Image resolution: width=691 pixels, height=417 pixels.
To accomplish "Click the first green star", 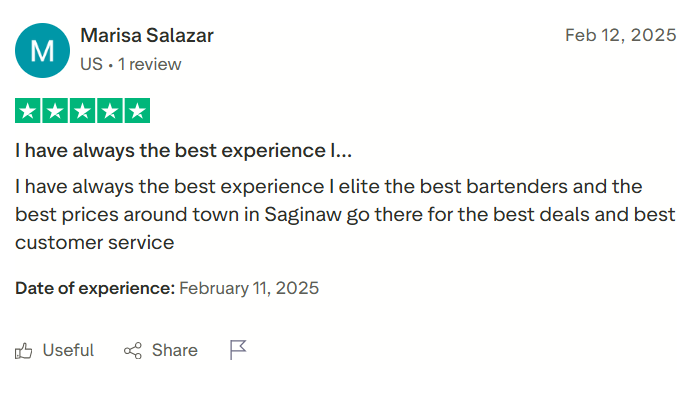I will coord(28,111).
